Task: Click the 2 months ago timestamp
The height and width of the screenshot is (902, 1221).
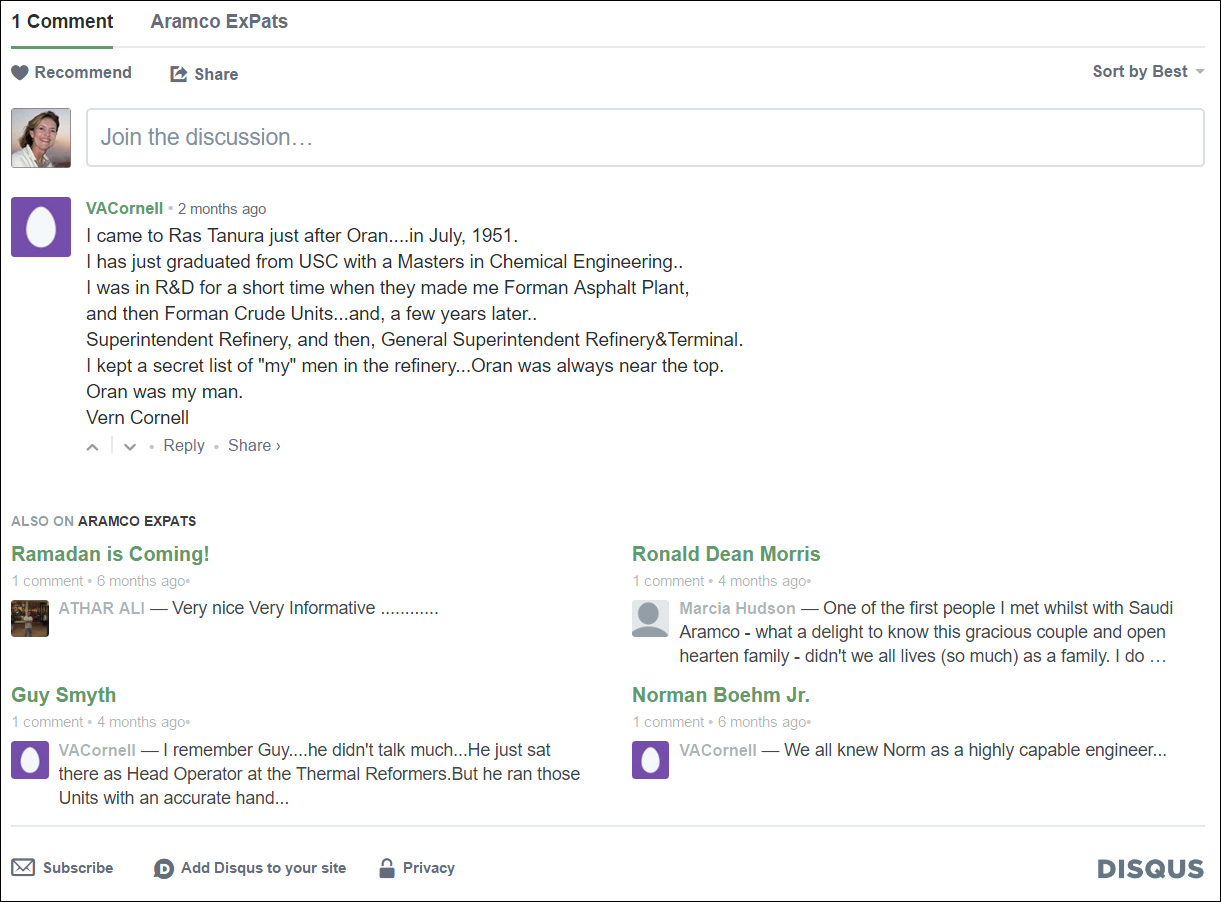Action: (x=222, y=209)
